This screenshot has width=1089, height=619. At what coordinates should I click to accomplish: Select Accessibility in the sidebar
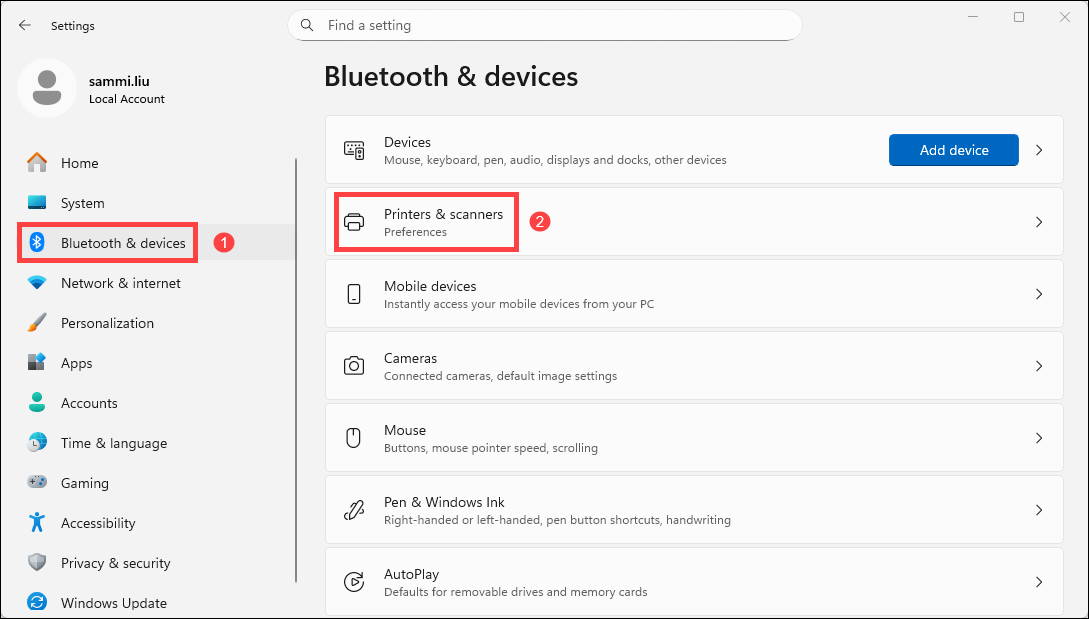(97, 523)
